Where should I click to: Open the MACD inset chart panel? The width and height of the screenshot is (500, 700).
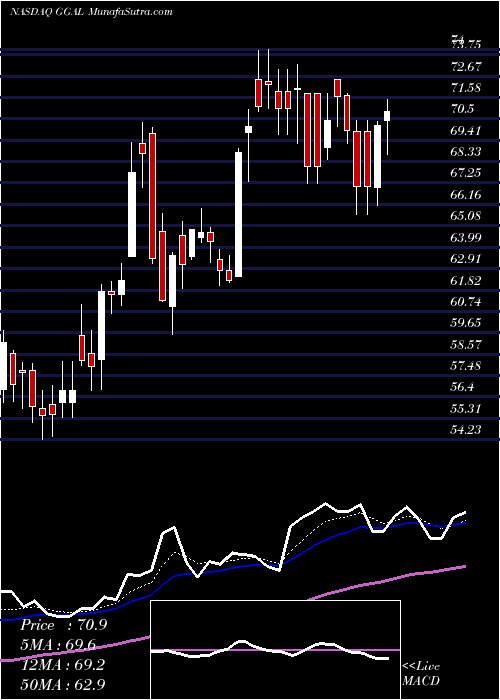pos(275,650)
